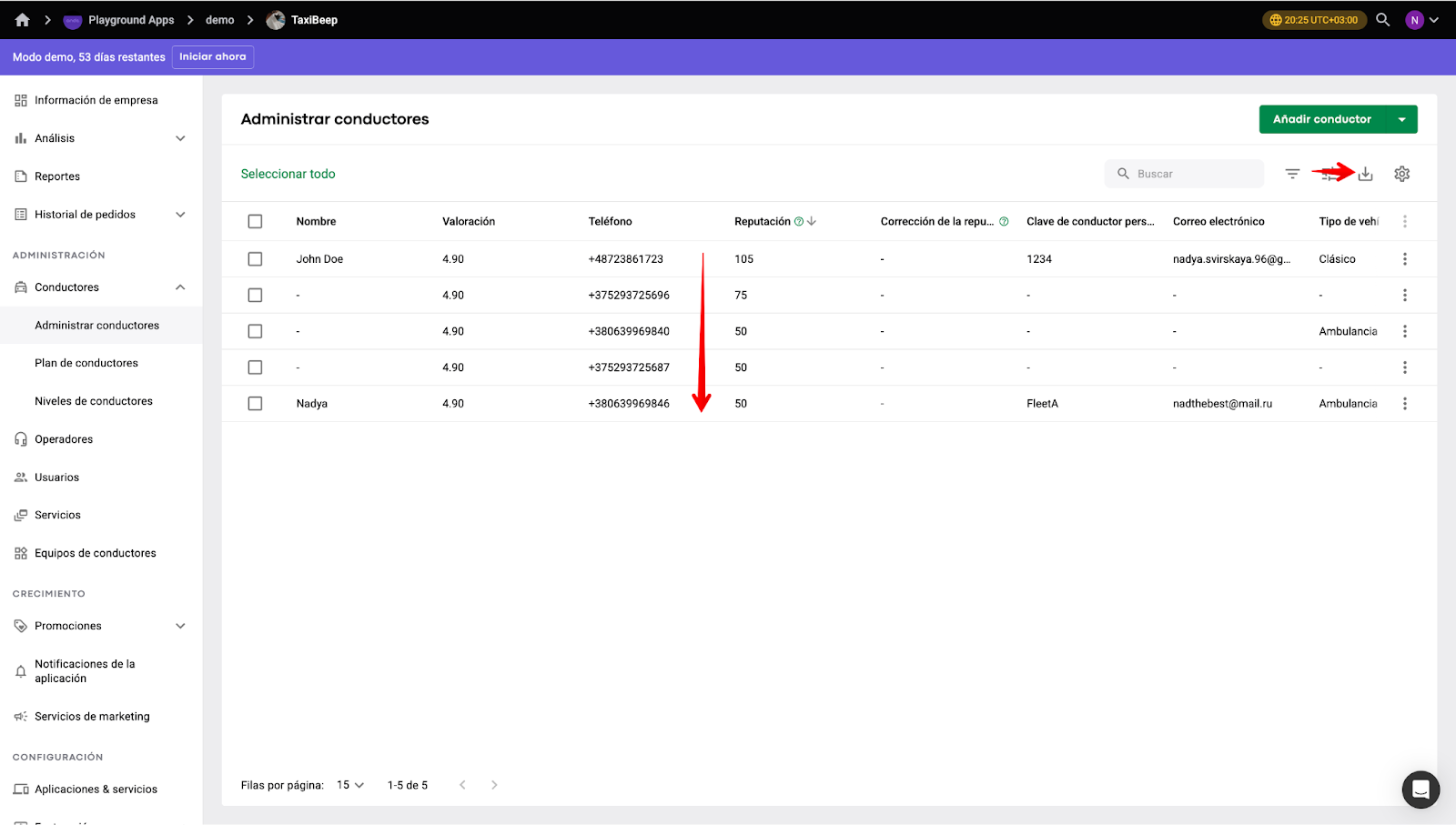Open Añadir conductor dropdown arrow
Viewport: 1456px width, 825px height.
1401,119
